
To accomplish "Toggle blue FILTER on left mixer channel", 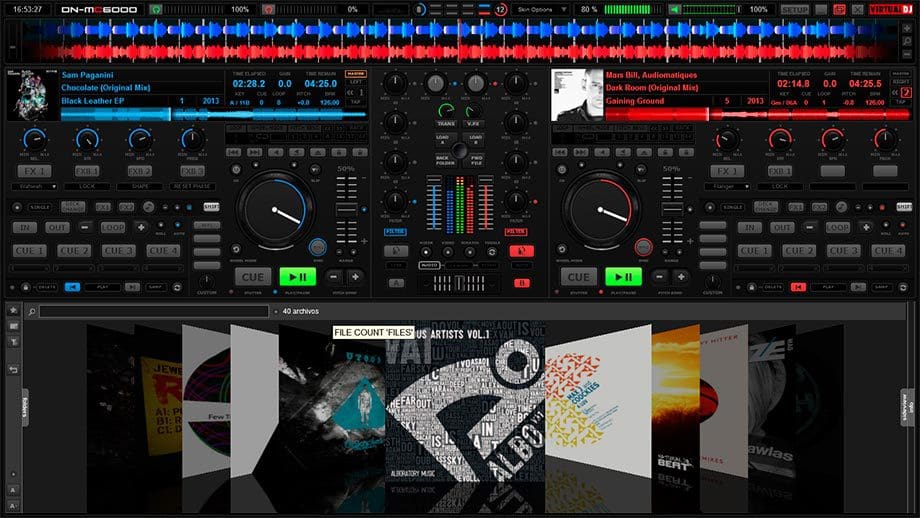I will [395, 232].
